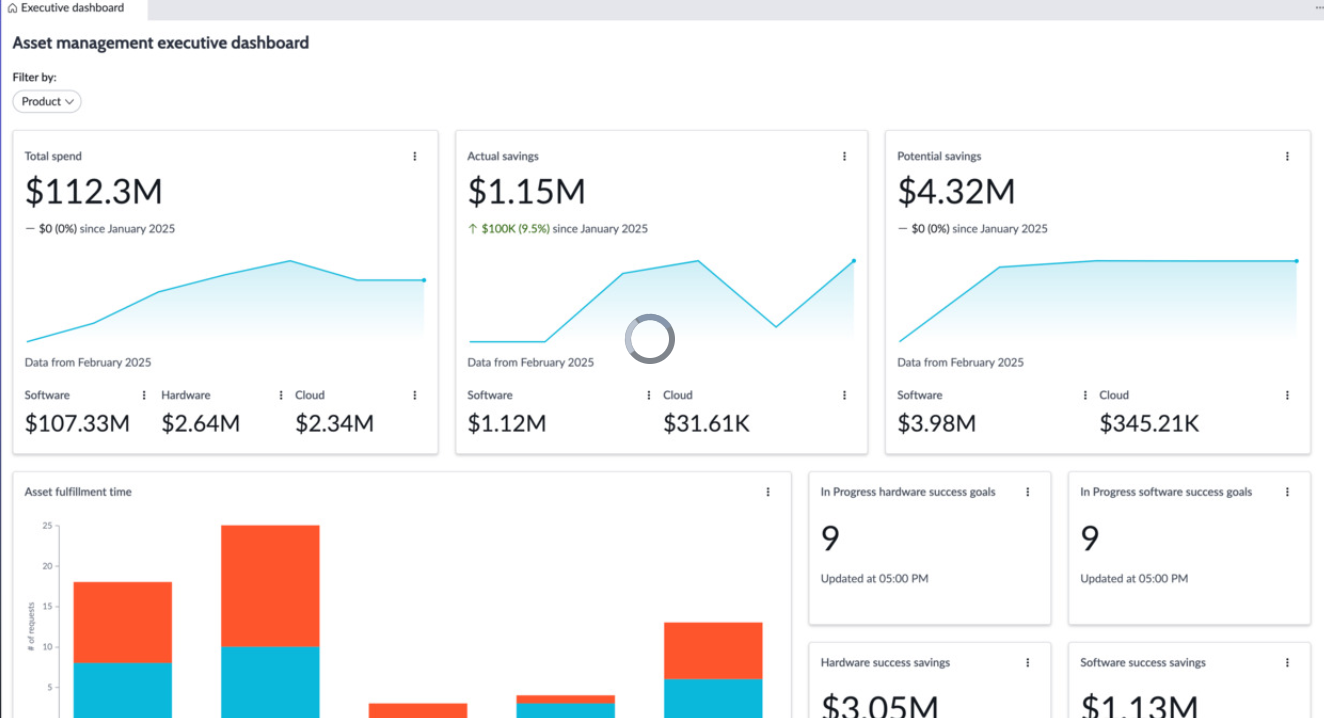Viewport: 1324px width, 718px height.
Task: Click the $112.3M Total spend value
Action: coord(93,191)
